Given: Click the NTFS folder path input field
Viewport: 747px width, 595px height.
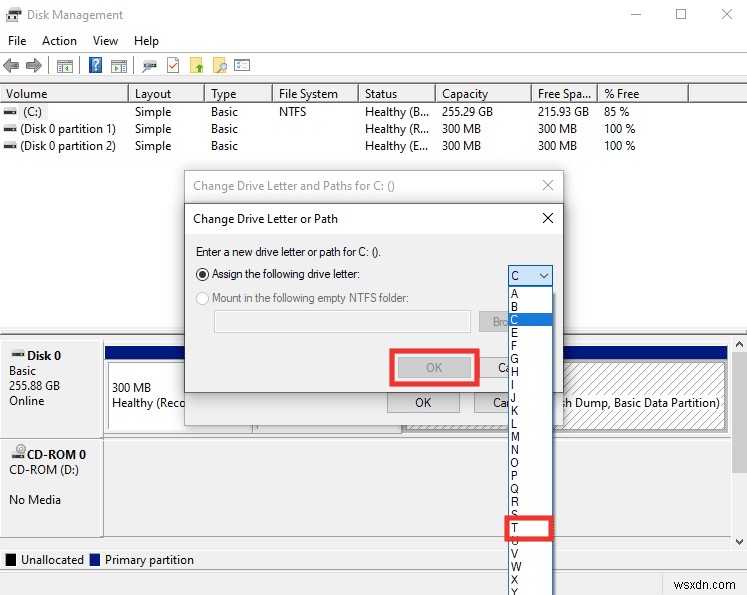Looking at the screenshot, I should coord(342,322).
